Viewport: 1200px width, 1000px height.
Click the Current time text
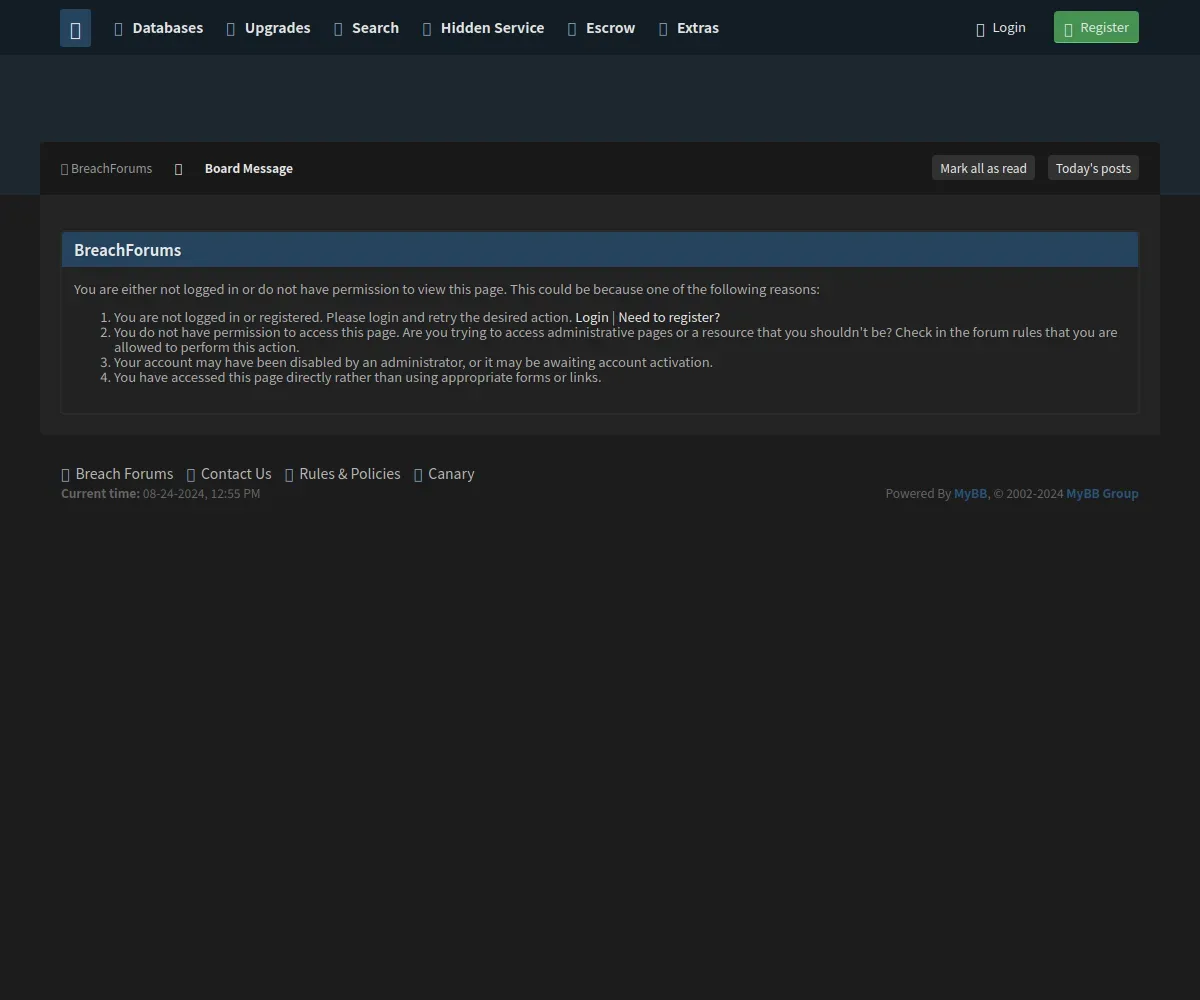pyautogui.click(x=160, y=493)
